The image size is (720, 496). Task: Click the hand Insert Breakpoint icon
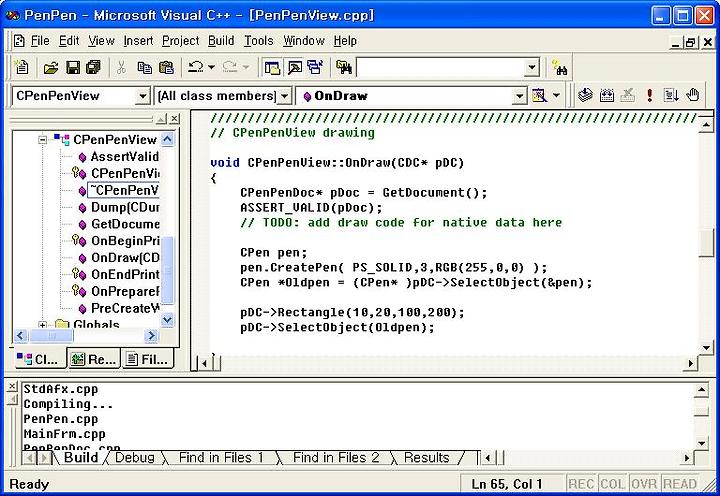692,95
